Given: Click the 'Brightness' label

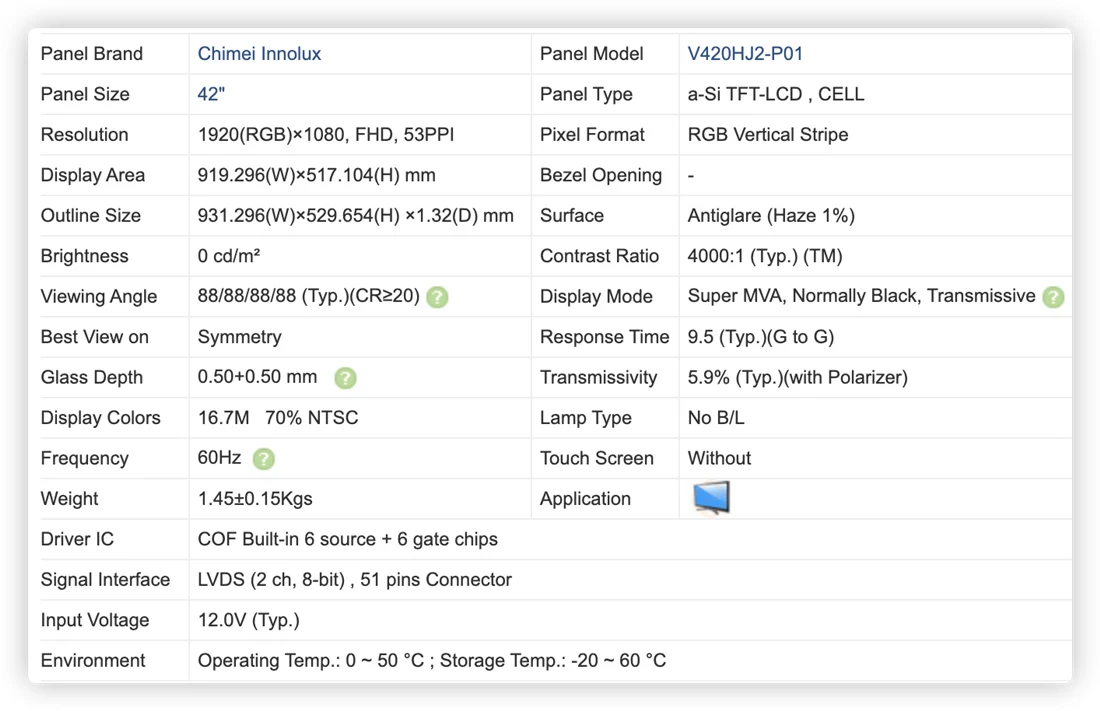Looking at the screenshot, I should pyautogui.click(x=84, y=256).
